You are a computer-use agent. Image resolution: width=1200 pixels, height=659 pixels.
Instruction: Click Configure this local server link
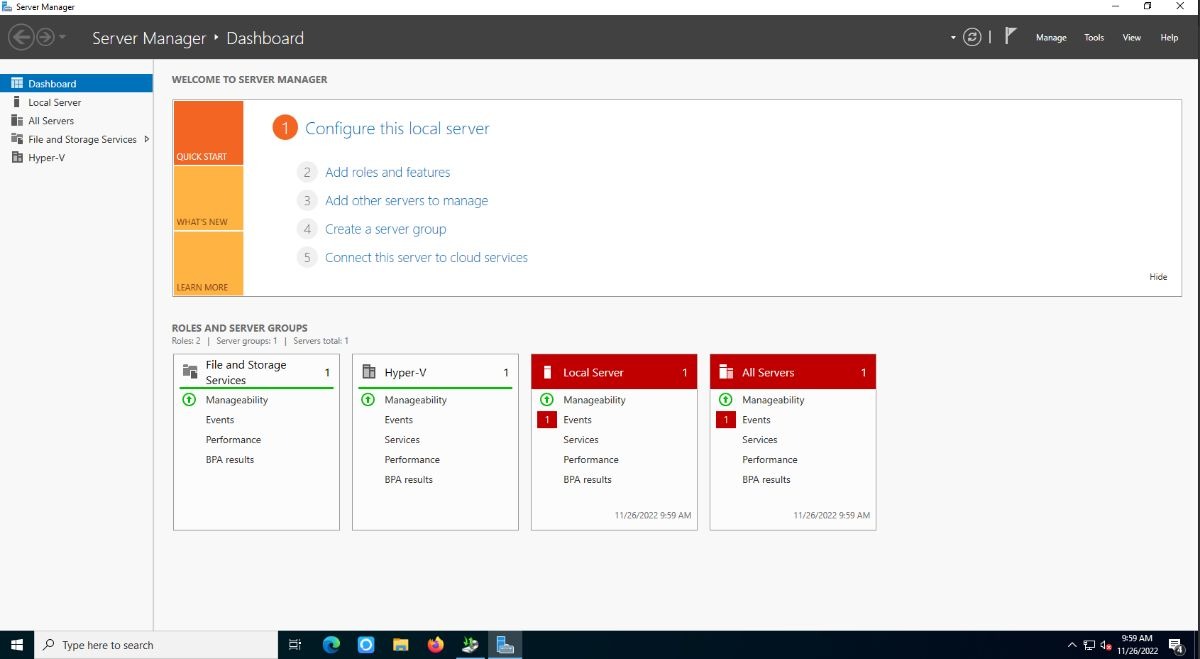click(397, 128)
